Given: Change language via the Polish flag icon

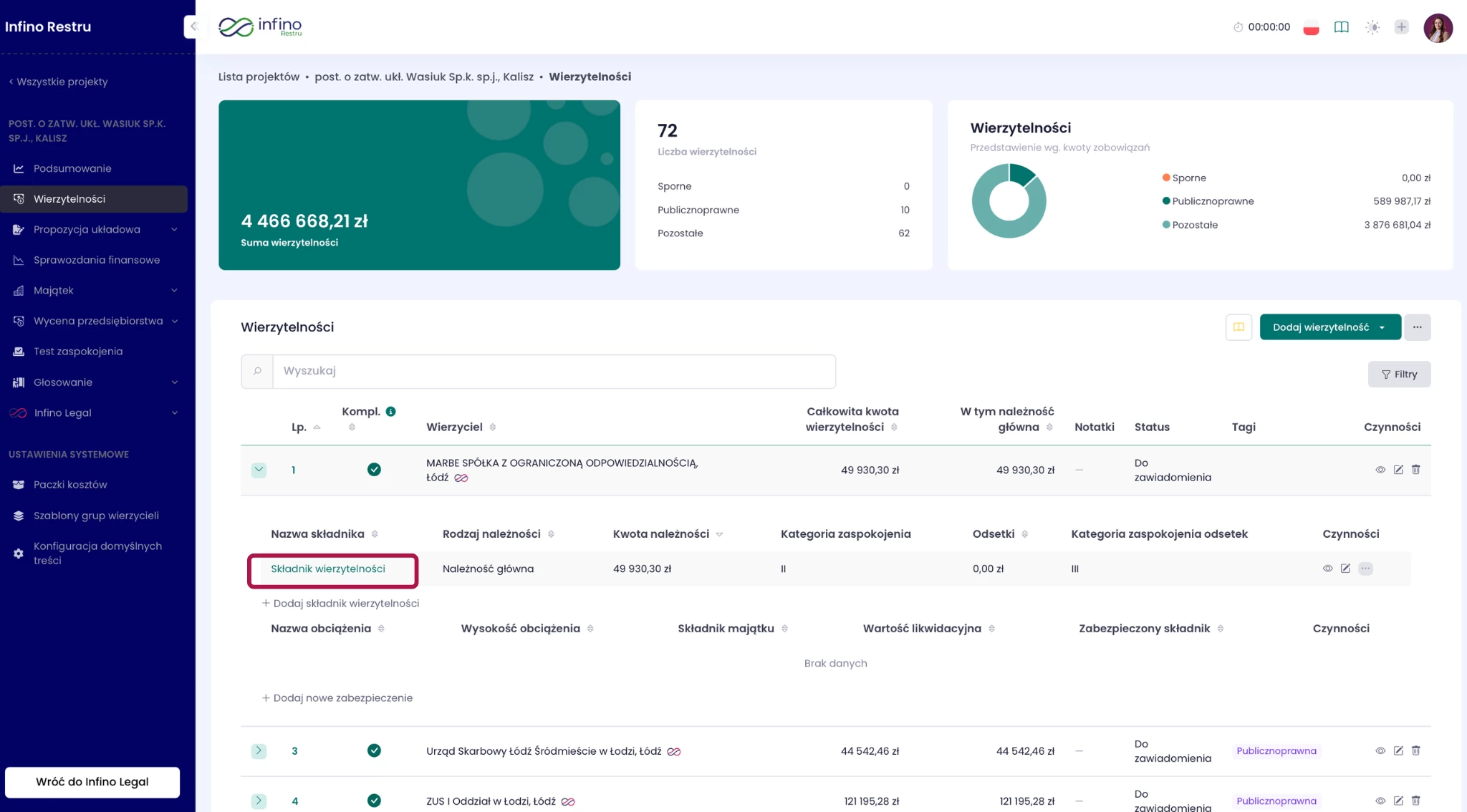Looking at the screenshot, I should (x=1311, y=27).
